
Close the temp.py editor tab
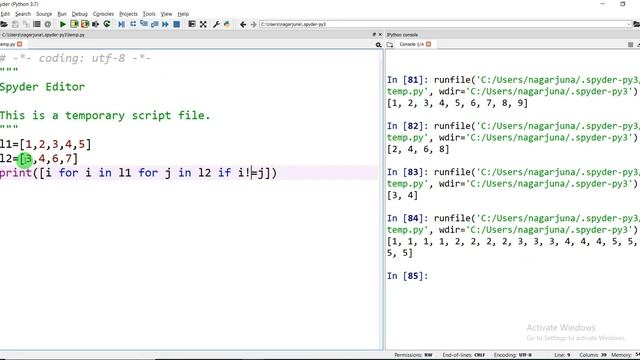click(x=20, y=44)
